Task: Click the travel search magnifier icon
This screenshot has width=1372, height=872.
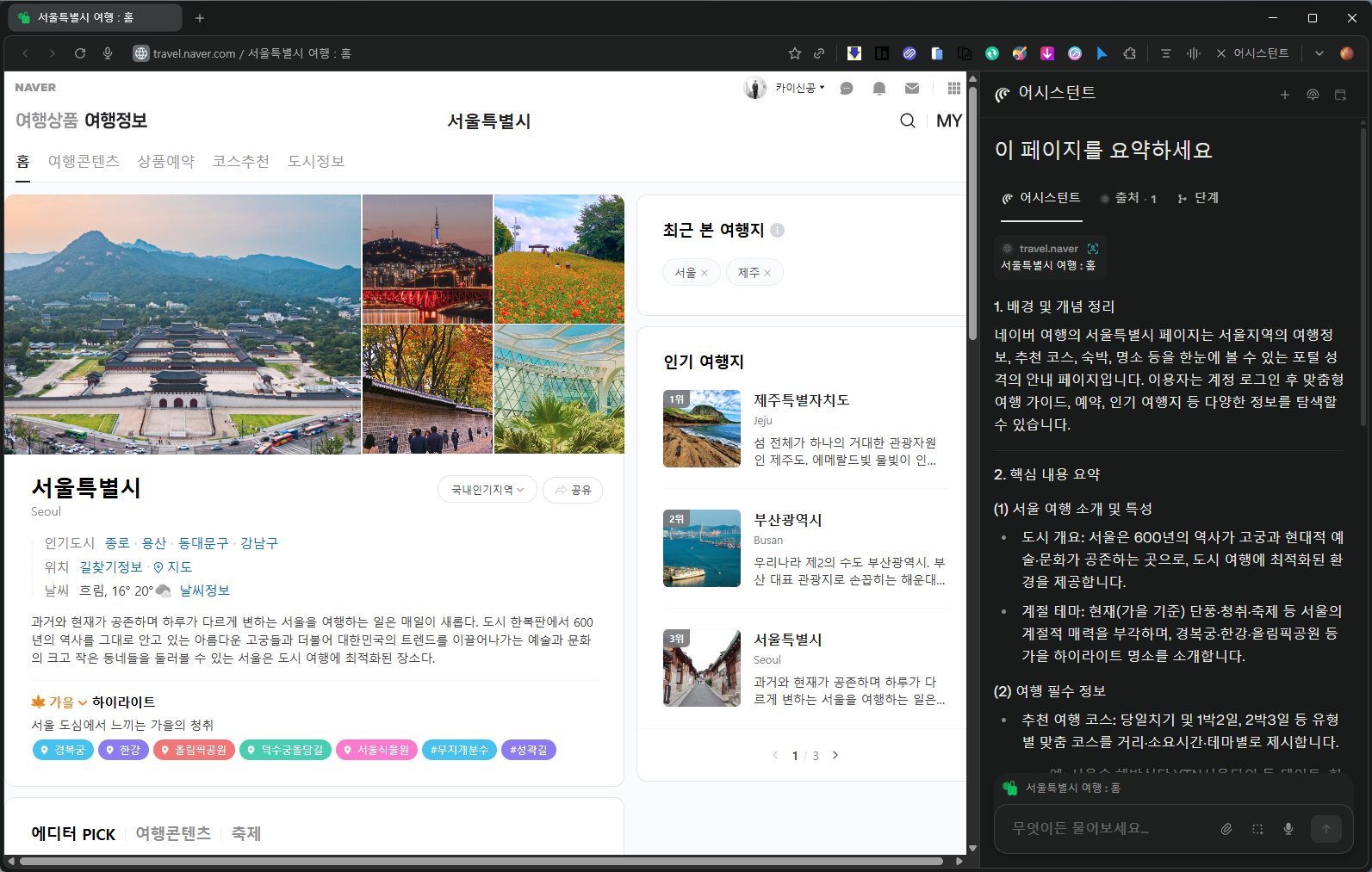Action: click(x=908, y=121)
